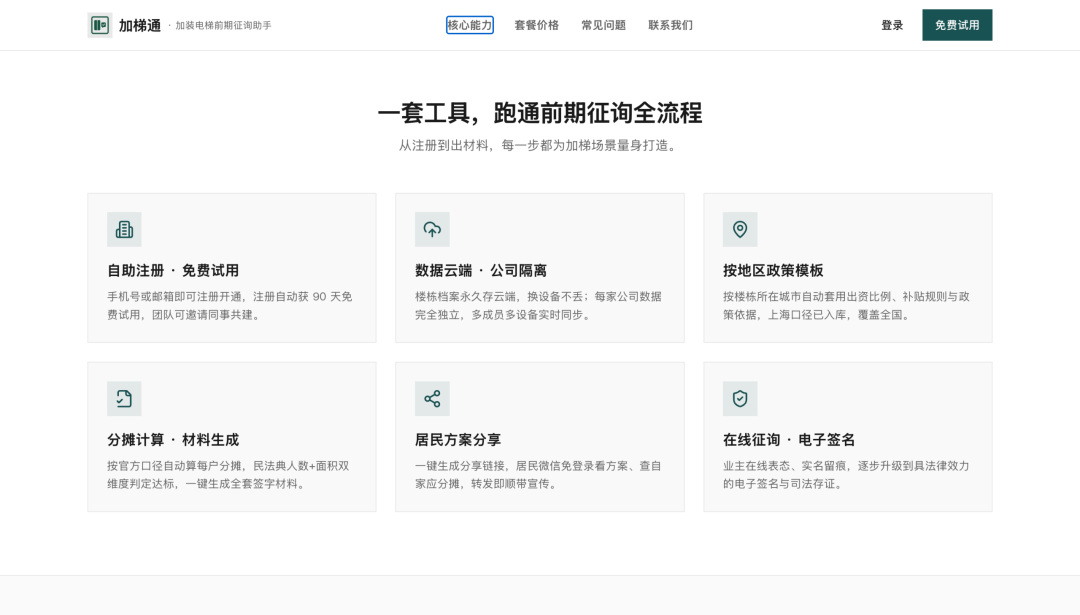This screenshot has height=615, width=1080.
Task: Click the 在线征询 · 电子签名 card title
Action: (789, 440)
